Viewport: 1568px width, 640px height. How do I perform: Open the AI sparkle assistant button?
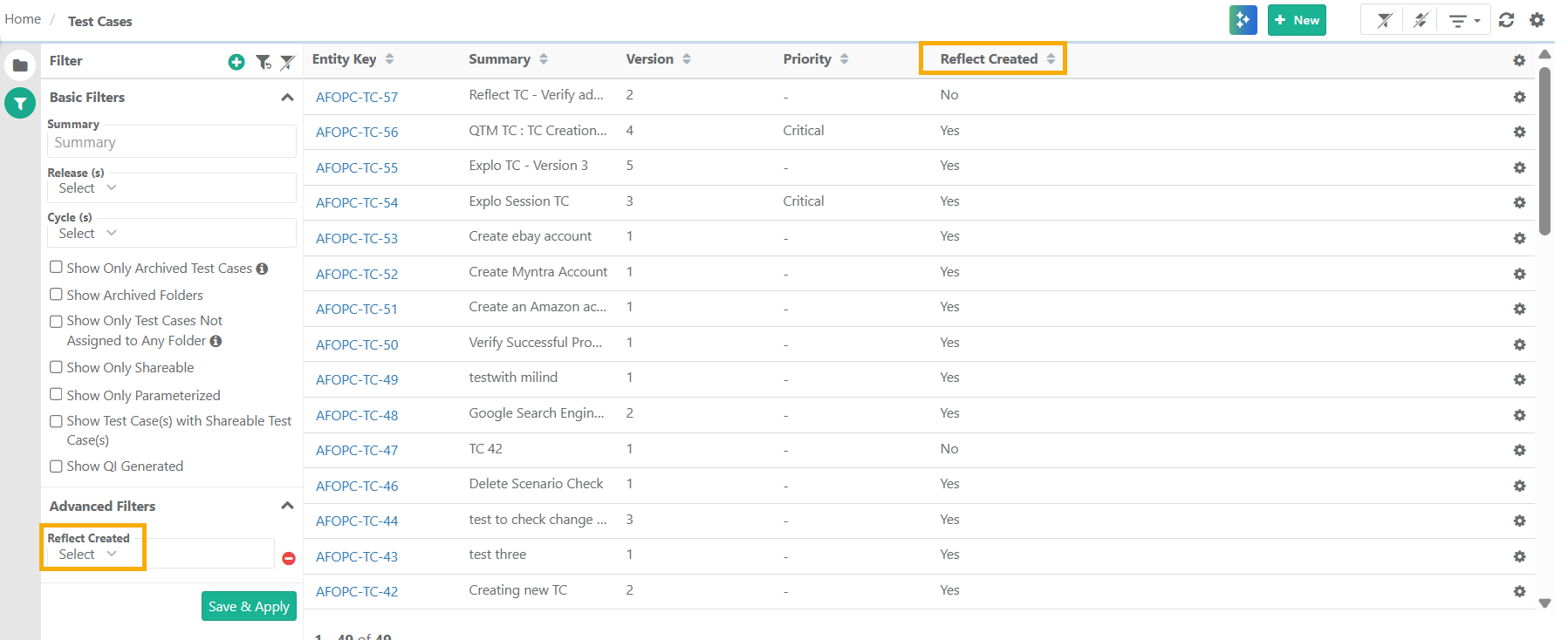[x=1243, y=20]
